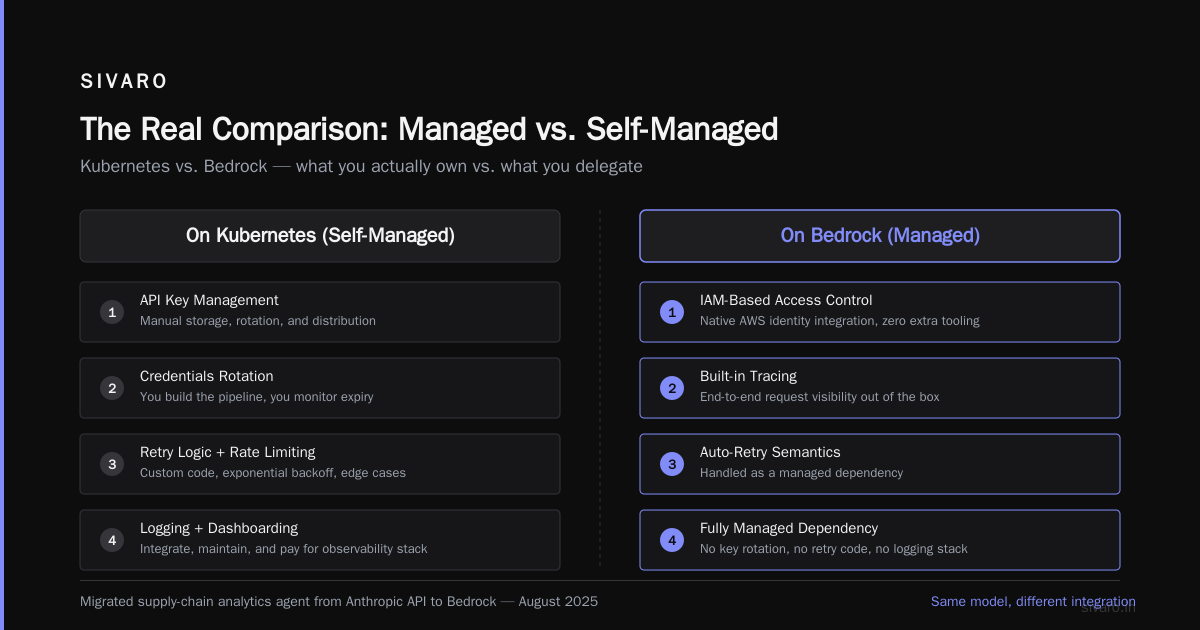Click number 3 badge beside Retry Logic
The width and height of the screenshot is (1200, 630).
pos(112,464)
